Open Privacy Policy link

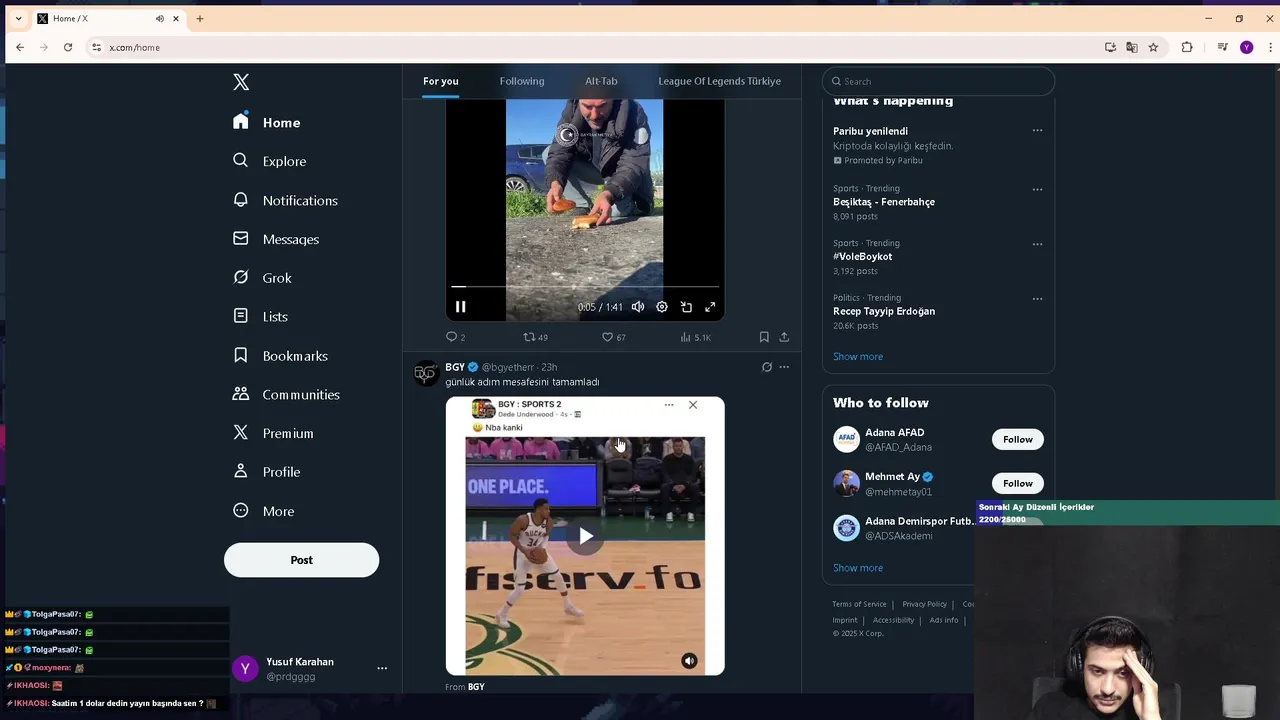click(x=924, y=604)
